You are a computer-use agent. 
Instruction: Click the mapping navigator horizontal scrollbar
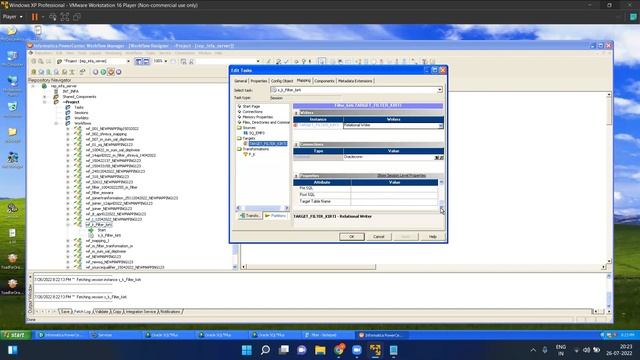click(262, 208)
